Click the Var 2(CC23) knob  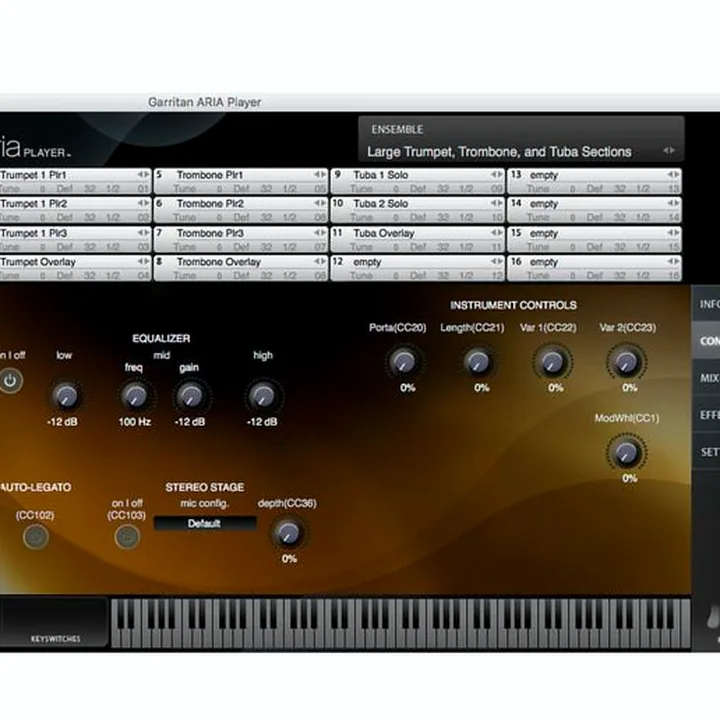626,362
